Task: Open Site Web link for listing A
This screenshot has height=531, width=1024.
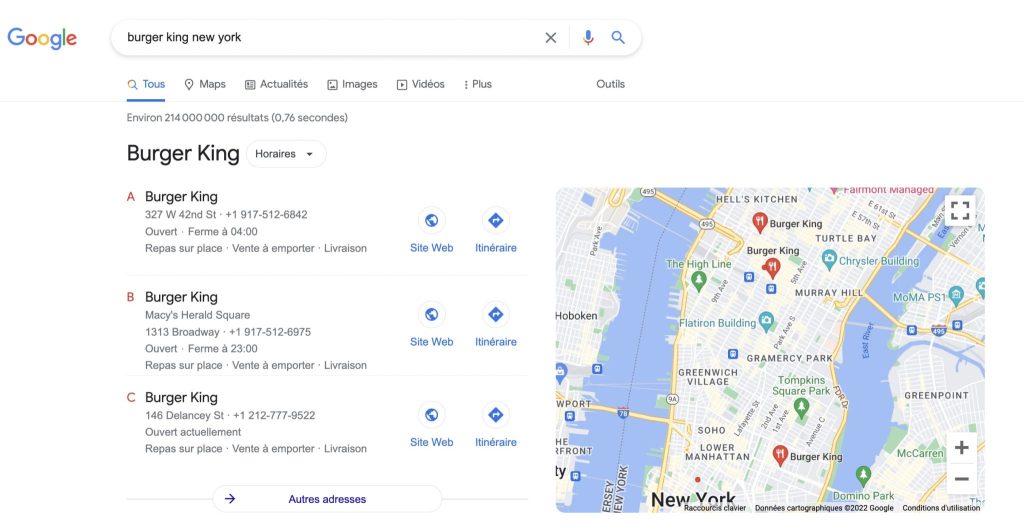Action: [431, 248]
